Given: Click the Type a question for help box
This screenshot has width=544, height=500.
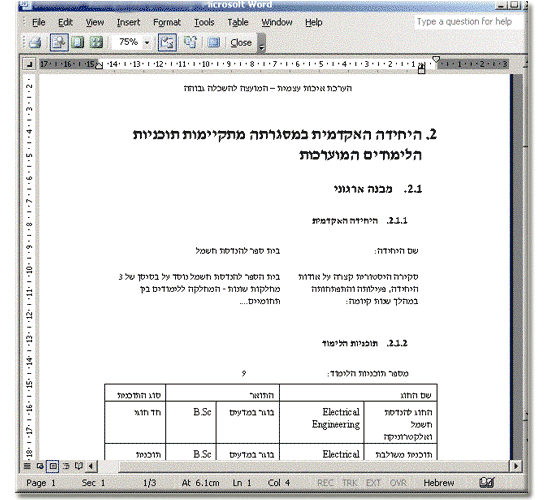Looking at the screenshot, I should point(468,22).
